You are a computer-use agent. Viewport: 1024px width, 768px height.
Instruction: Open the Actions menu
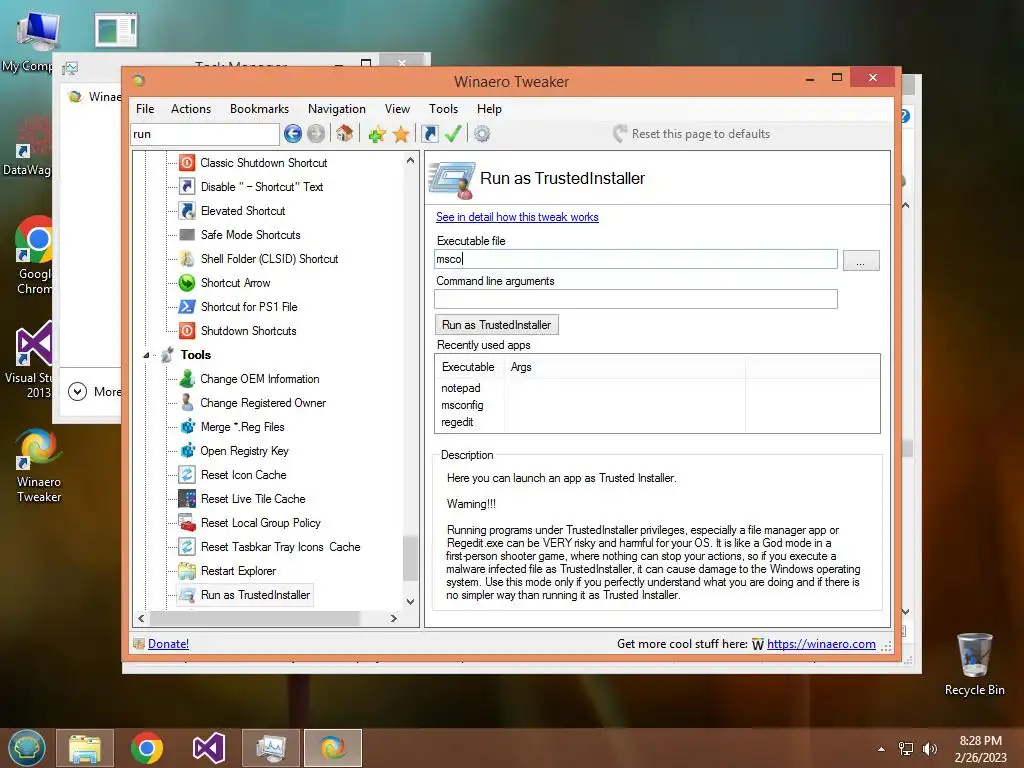[x=191, y=109]
